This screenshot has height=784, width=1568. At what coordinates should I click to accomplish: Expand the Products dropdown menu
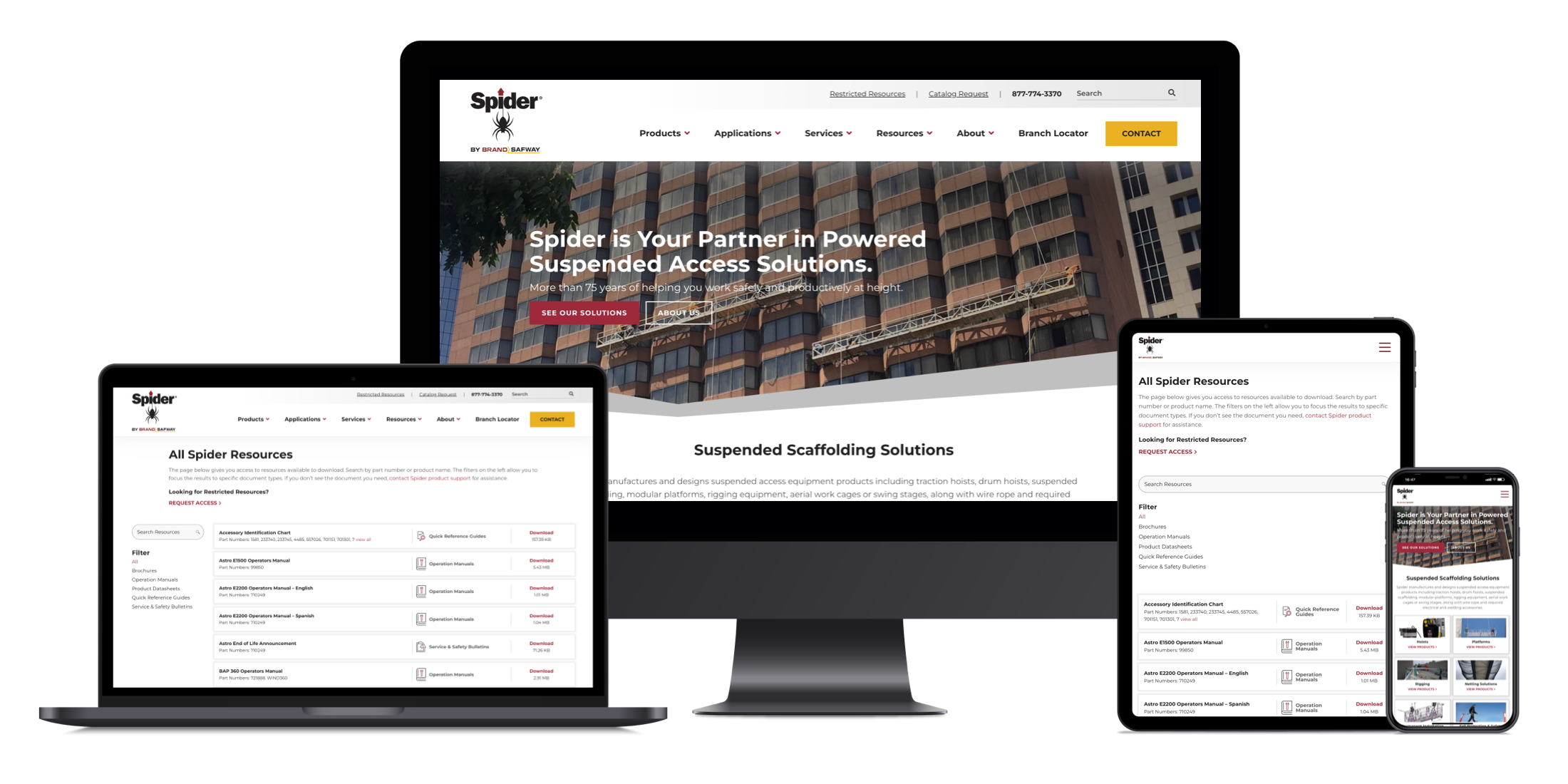tap(664, 133)
